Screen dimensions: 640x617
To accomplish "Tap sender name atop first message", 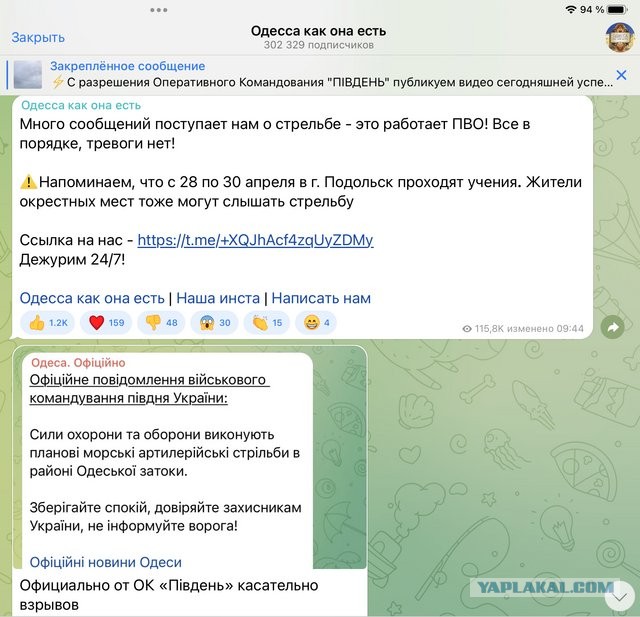I will [x=81, y=105].
